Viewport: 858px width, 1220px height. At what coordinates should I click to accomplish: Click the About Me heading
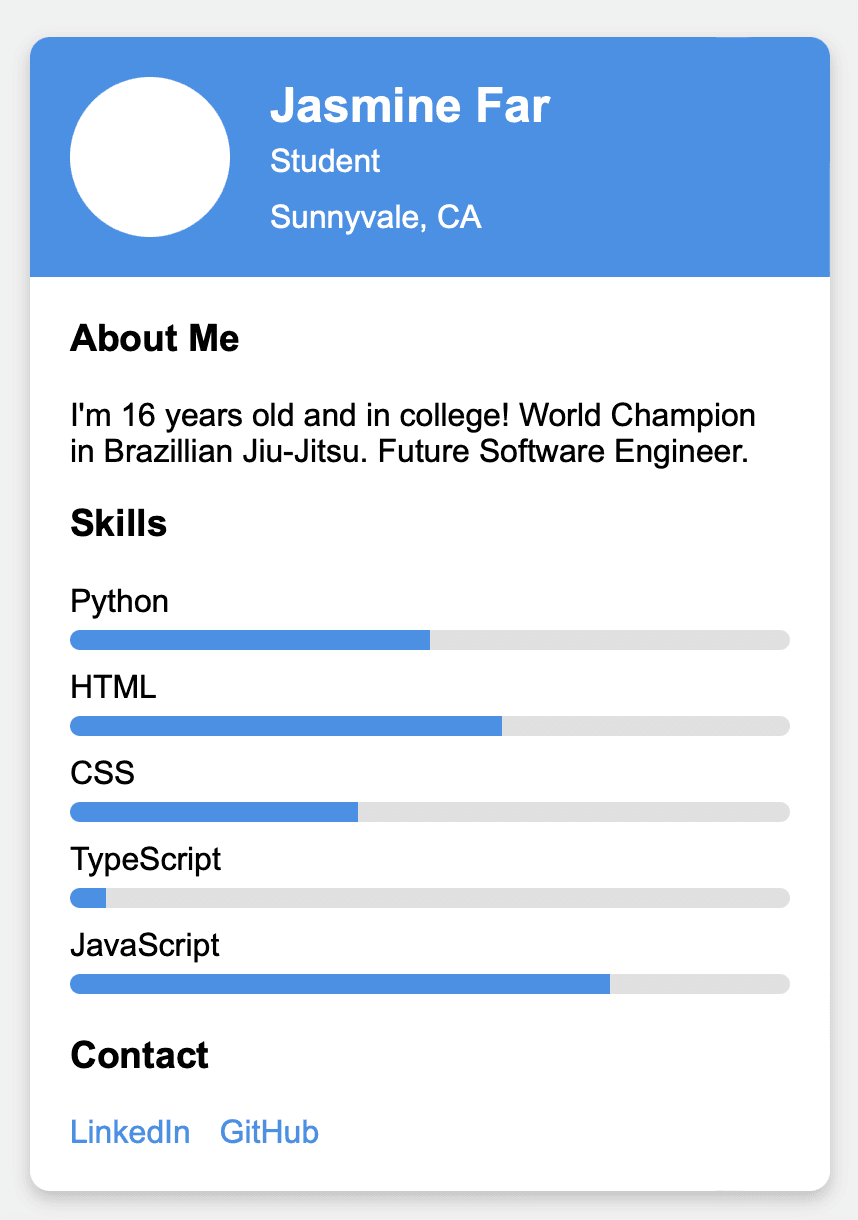click(x=155, y=339)
